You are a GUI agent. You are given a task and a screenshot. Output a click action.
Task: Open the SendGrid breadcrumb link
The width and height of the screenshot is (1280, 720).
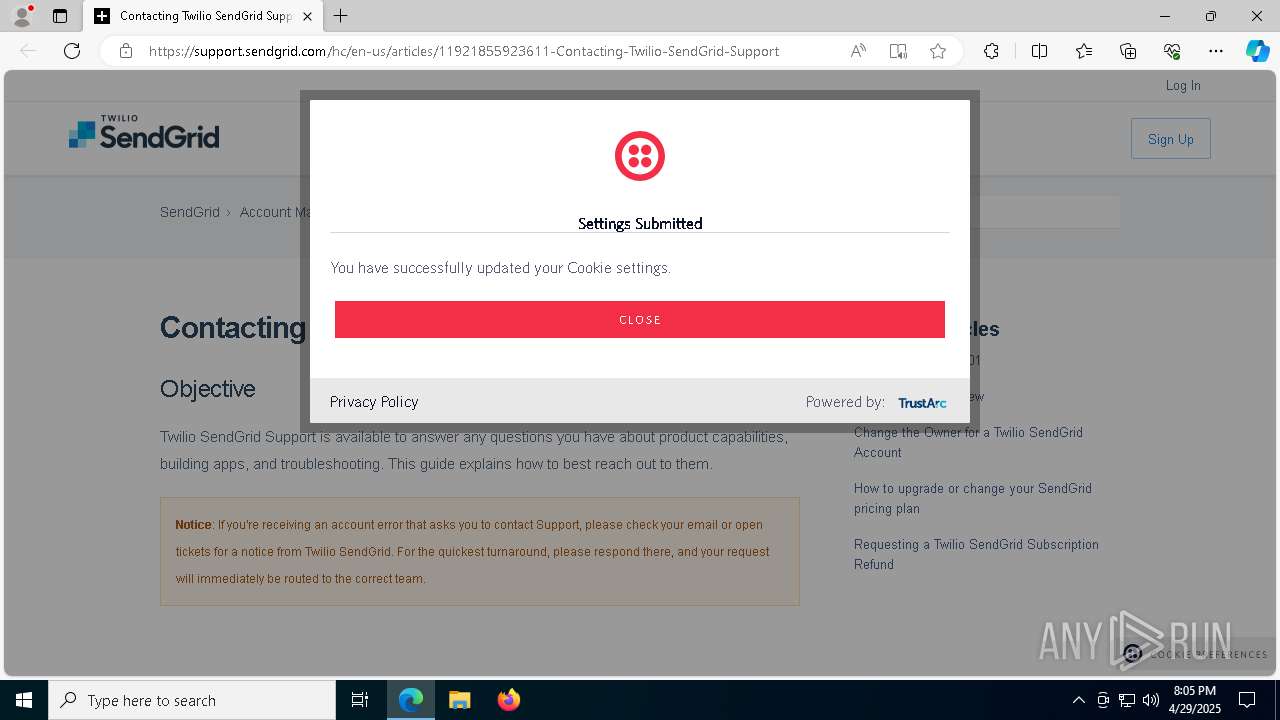(190, 212)
